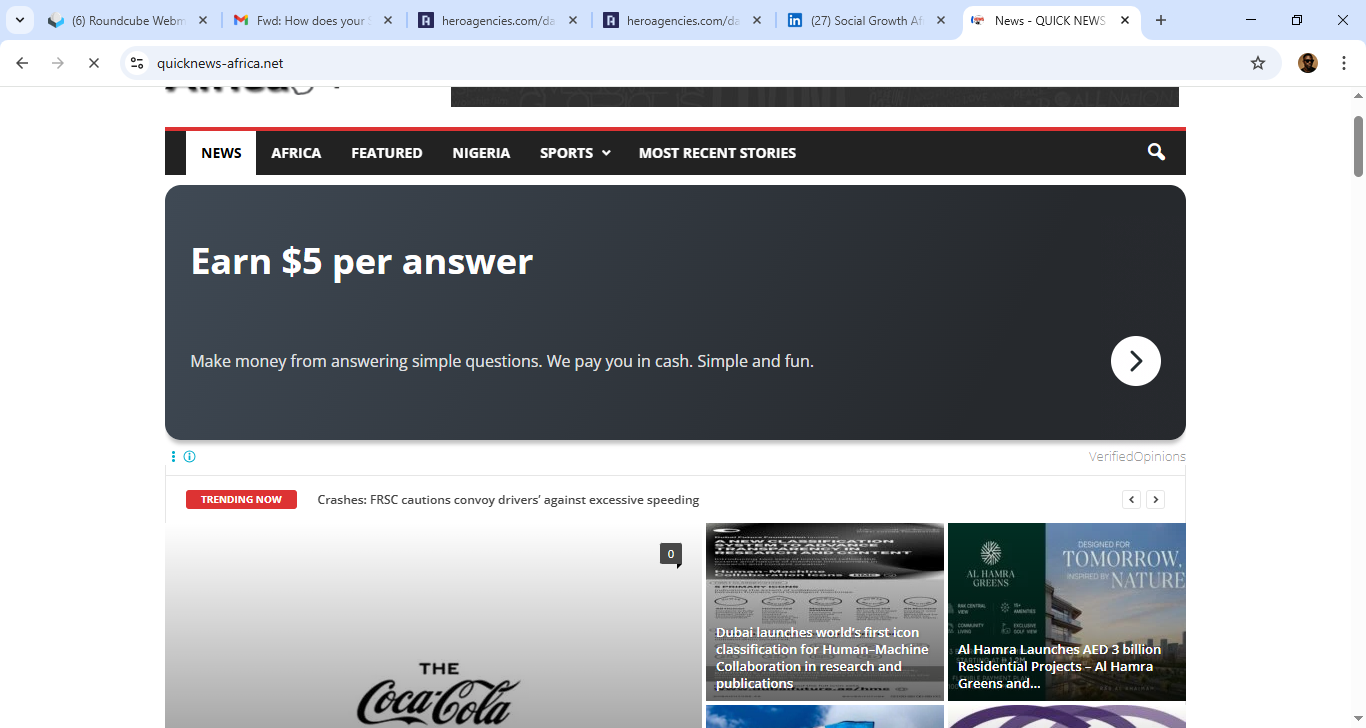Open the Chrome profile avatar
1366x728 pixels.
(x=1308, y=63)
